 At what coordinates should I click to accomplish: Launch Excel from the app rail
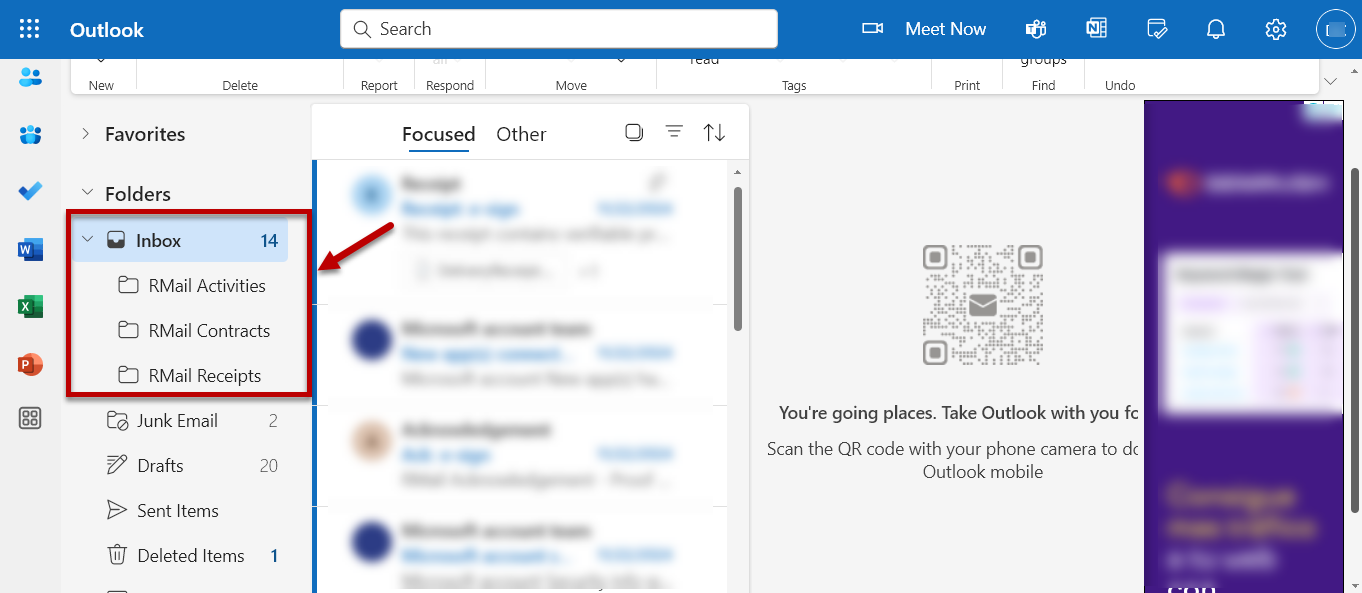click(x=30, y=307)
